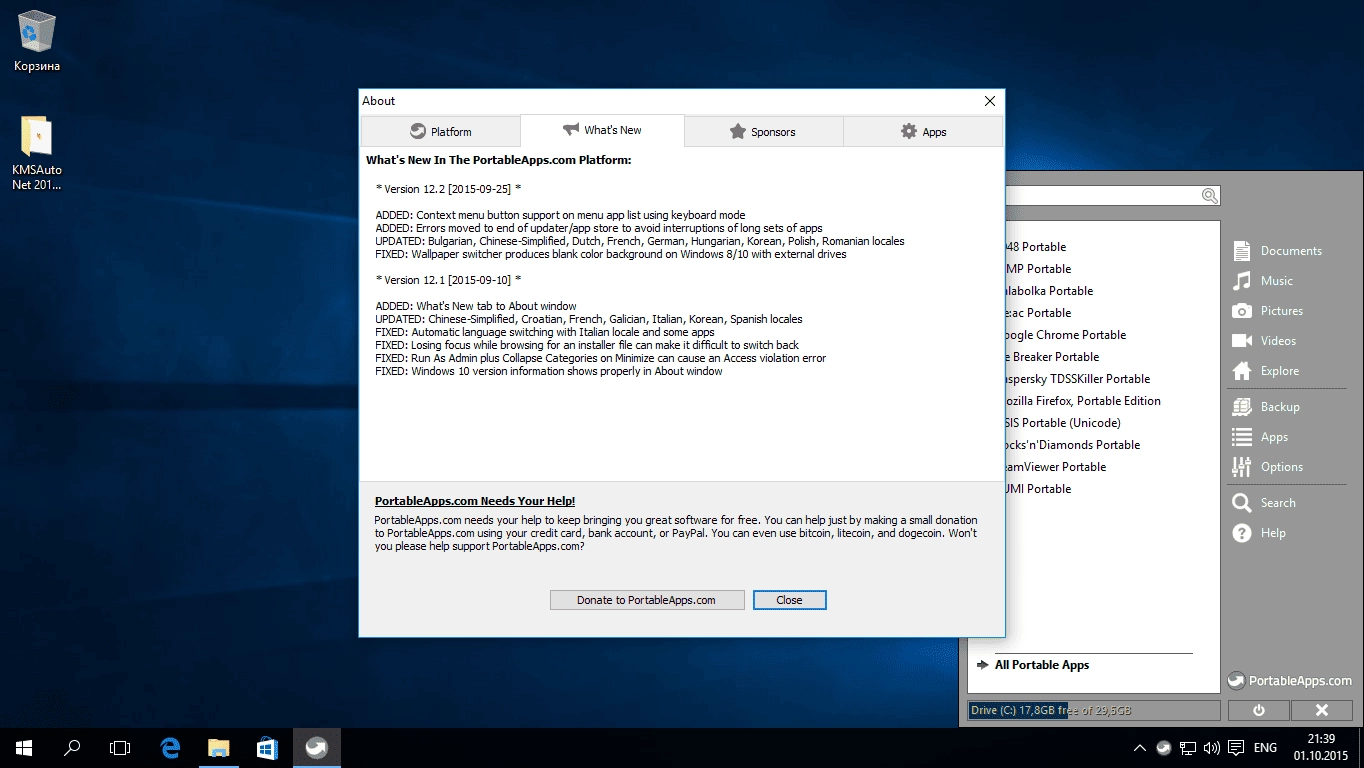Select the Recycle Bin desktop icon
This screenshot has height=768, width=1364.
click(37, 41)
